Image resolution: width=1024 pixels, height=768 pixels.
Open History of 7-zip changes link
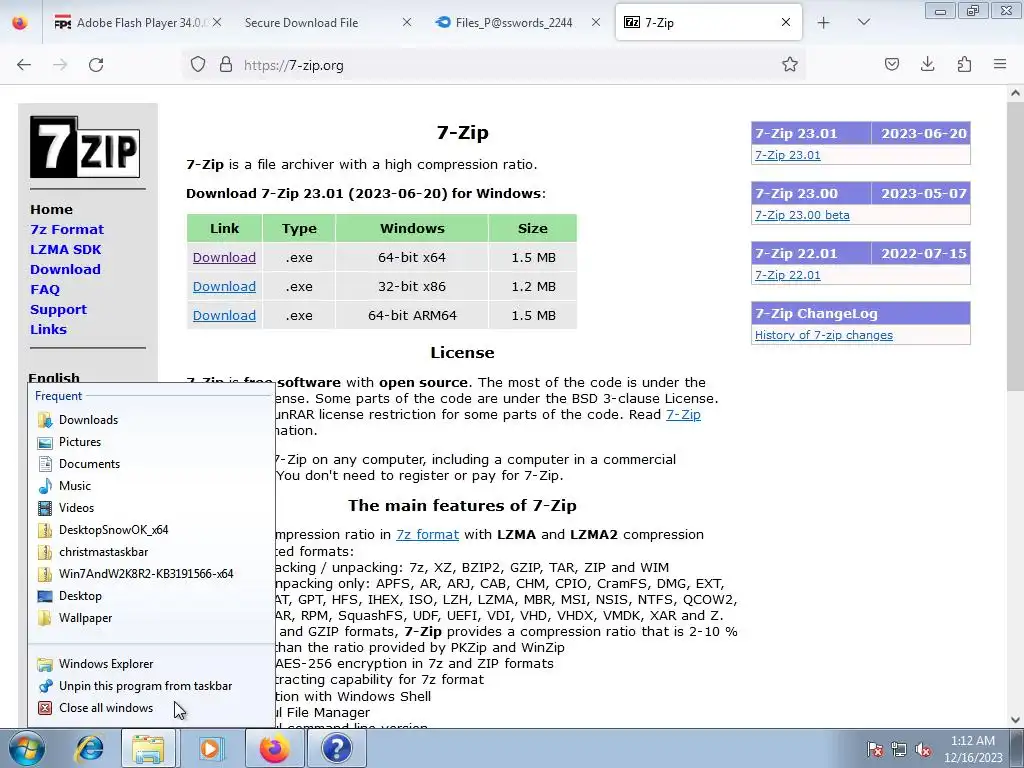point(824,335)
